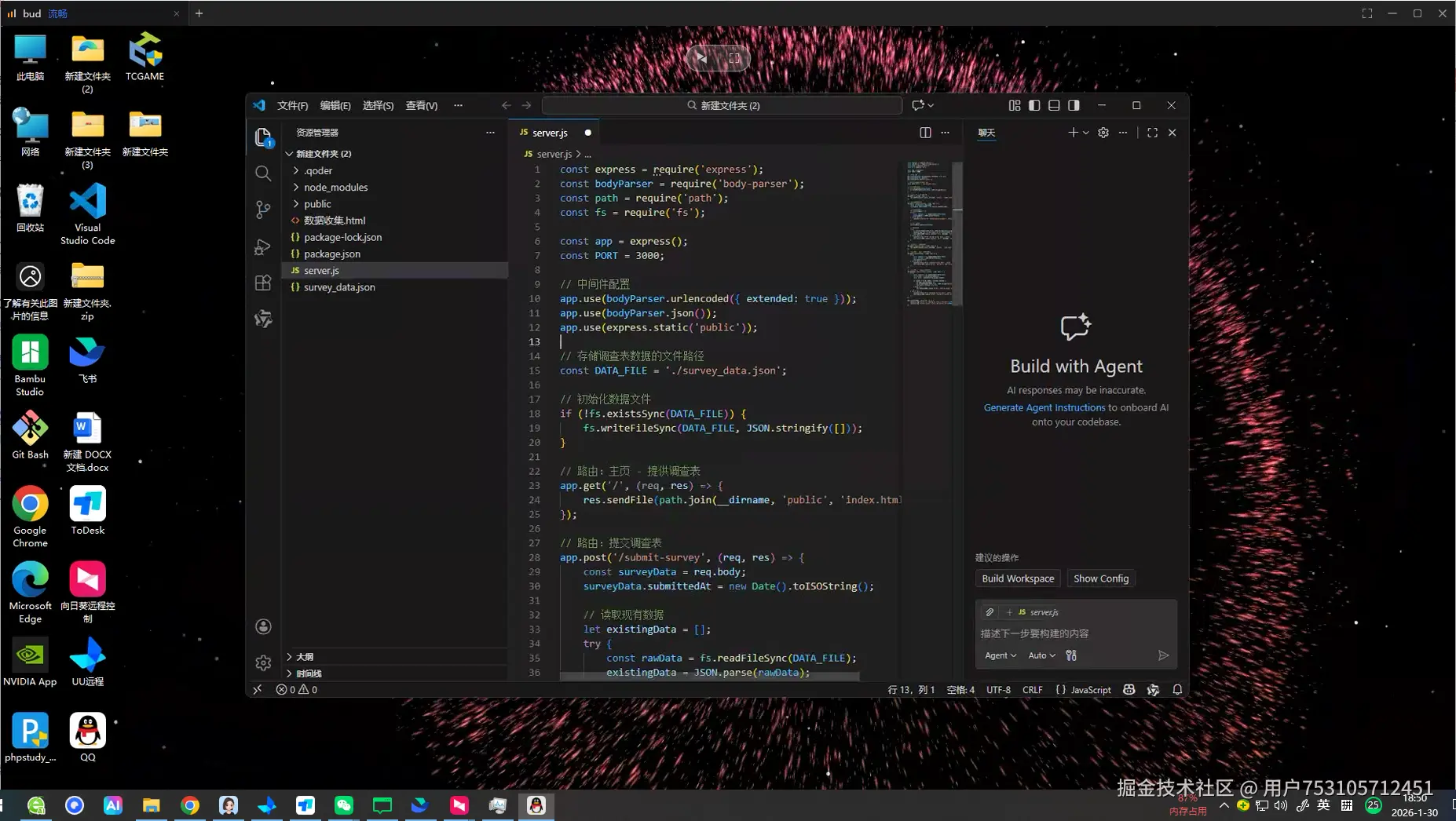The image size is (1456, 821).
Task: Change the UTF-8 encoding setting
Action: coord(998,690)
